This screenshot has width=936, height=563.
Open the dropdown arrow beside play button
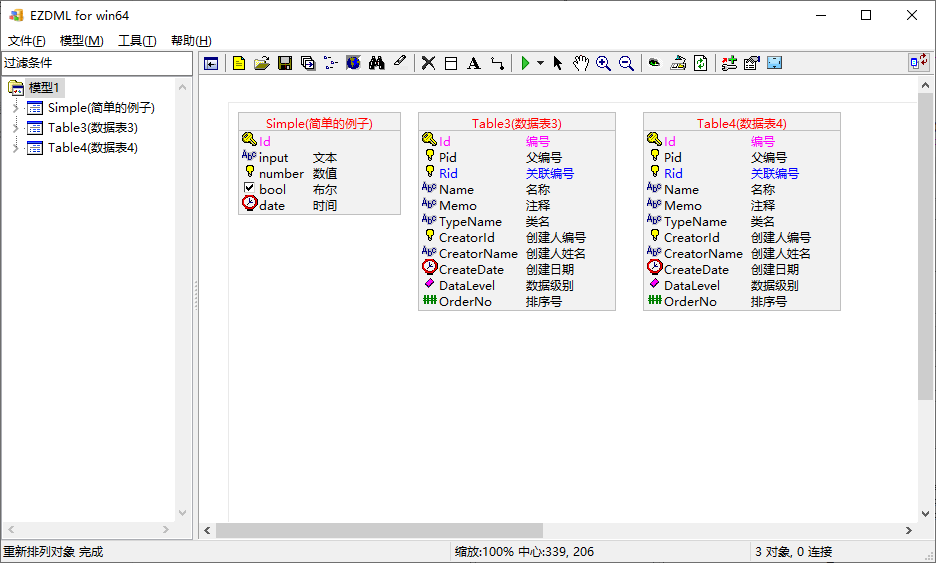click(x=540, y=63)
